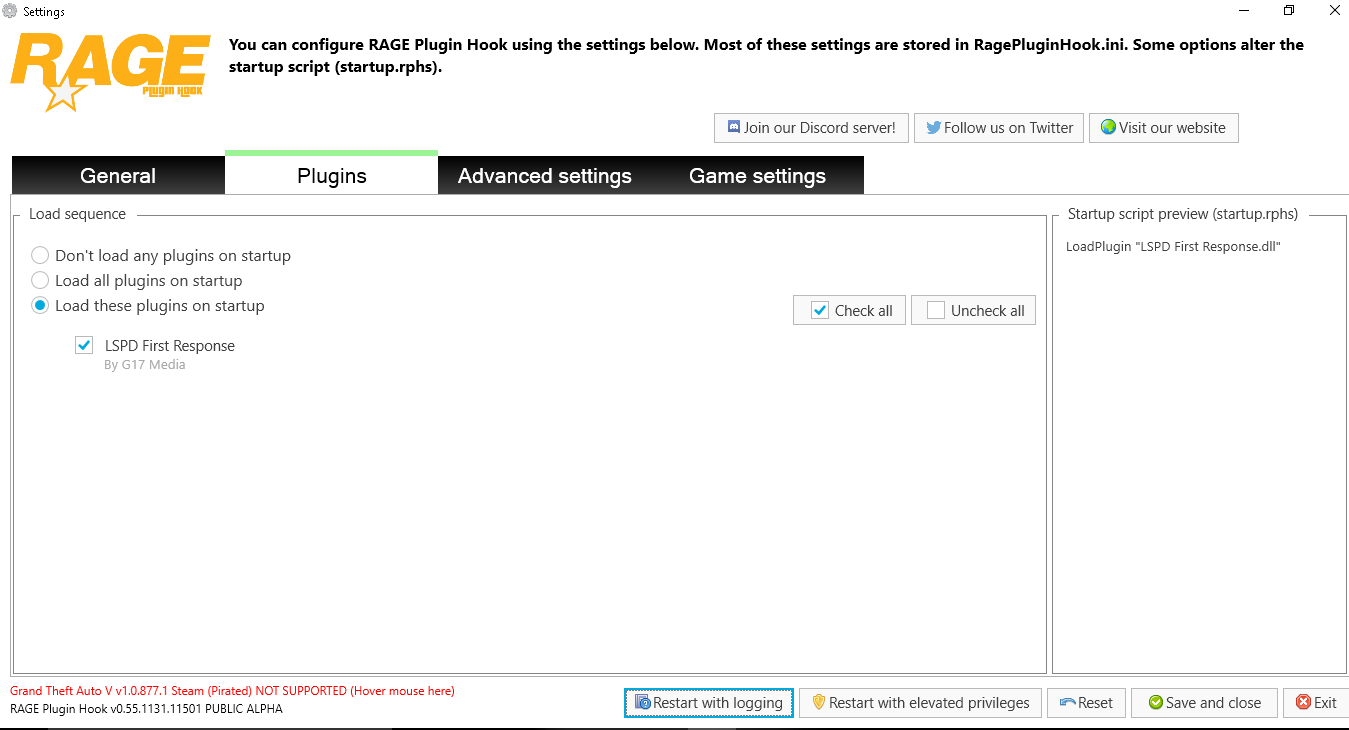Visit the website via the globe button
Viewport: 1349px width, 730px height.
coord(1163,128)
